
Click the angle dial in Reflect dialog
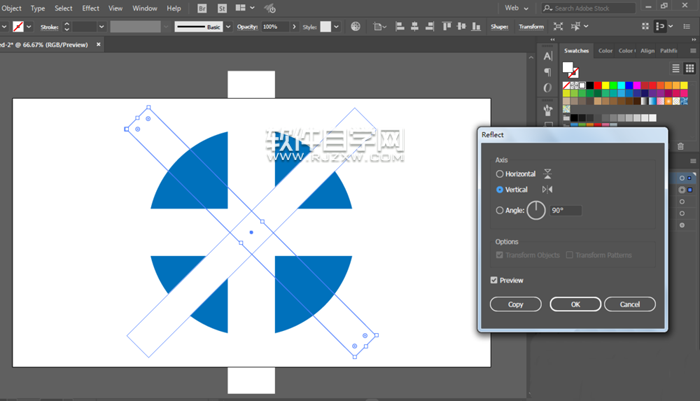(x=536, y=210)
